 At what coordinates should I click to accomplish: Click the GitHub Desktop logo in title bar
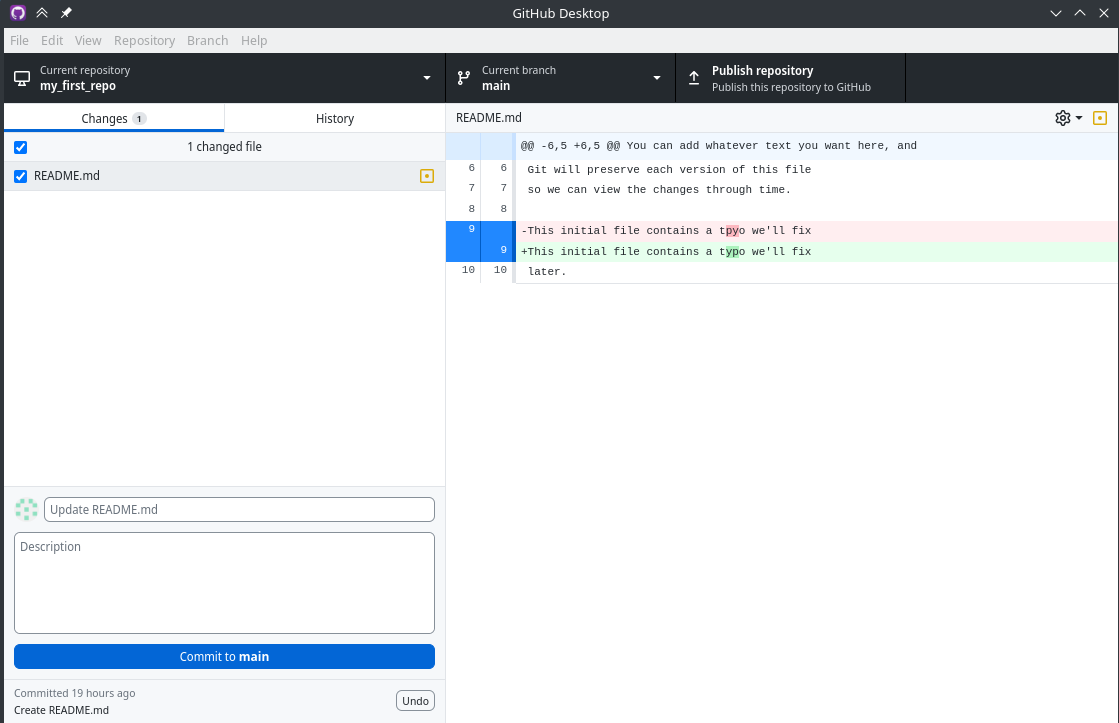pos(18,13)
